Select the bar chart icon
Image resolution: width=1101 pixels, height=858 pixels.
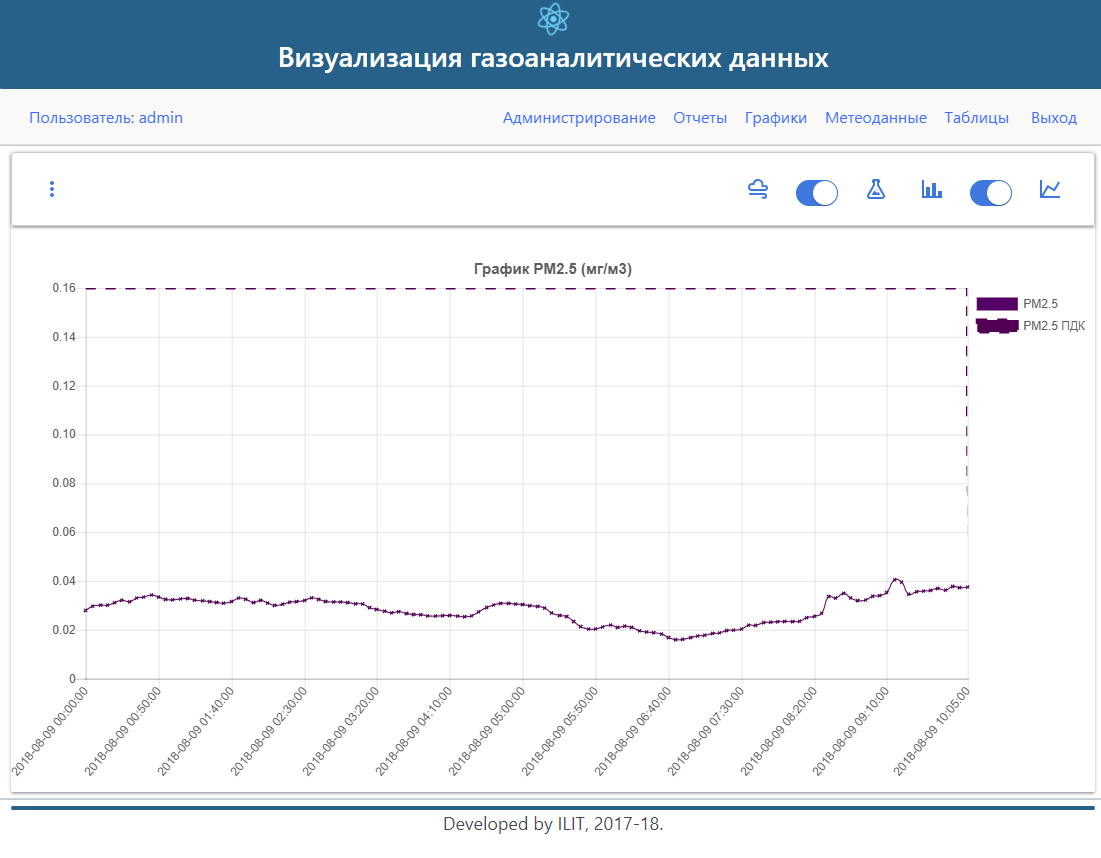pyautogui.click(x=932, y=189)
